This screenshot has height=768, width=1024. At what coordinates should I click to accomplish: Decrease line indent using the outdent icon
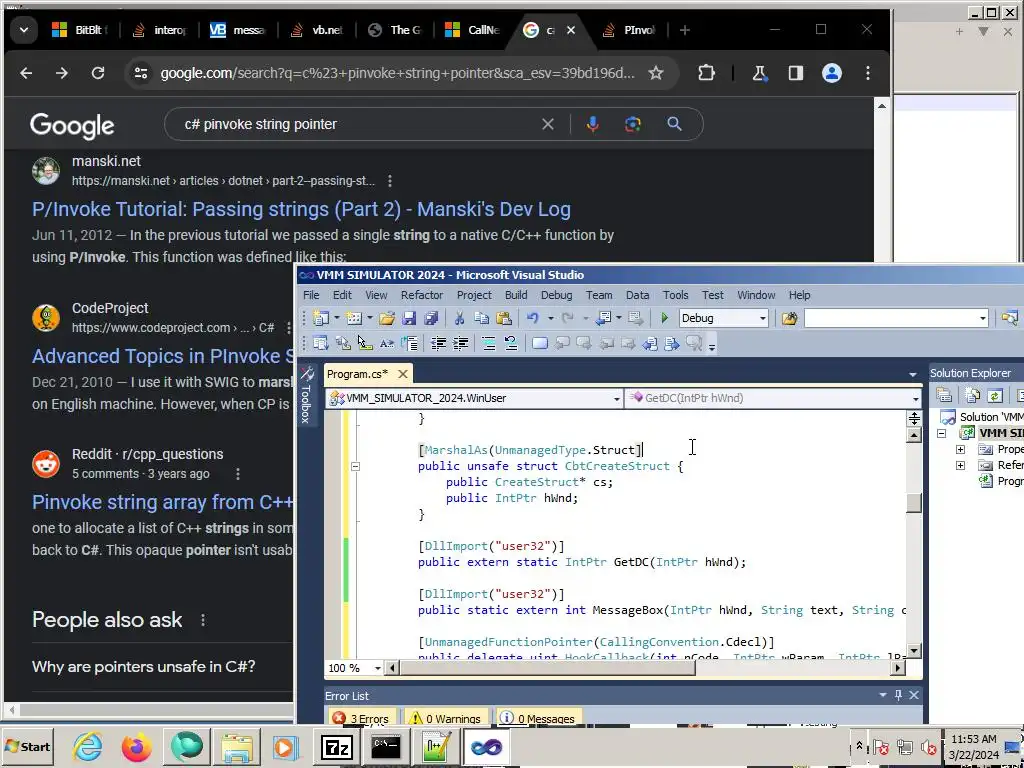pos(439,344)
